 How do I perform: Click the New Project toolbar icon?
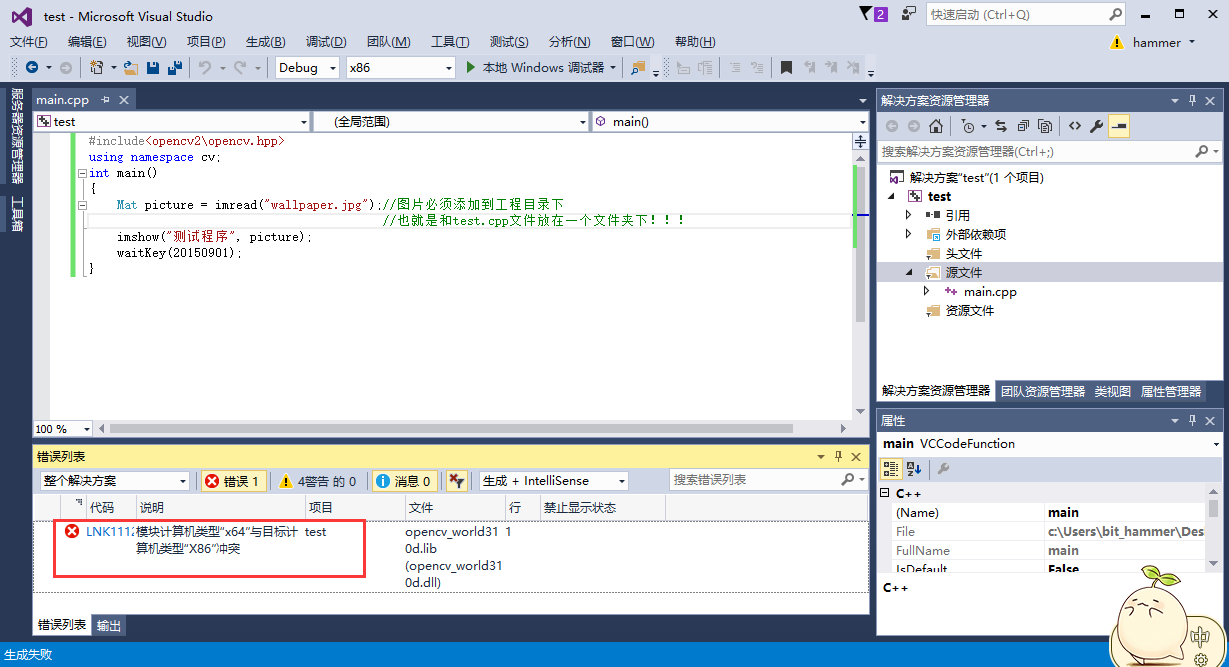tap(96, 67)
